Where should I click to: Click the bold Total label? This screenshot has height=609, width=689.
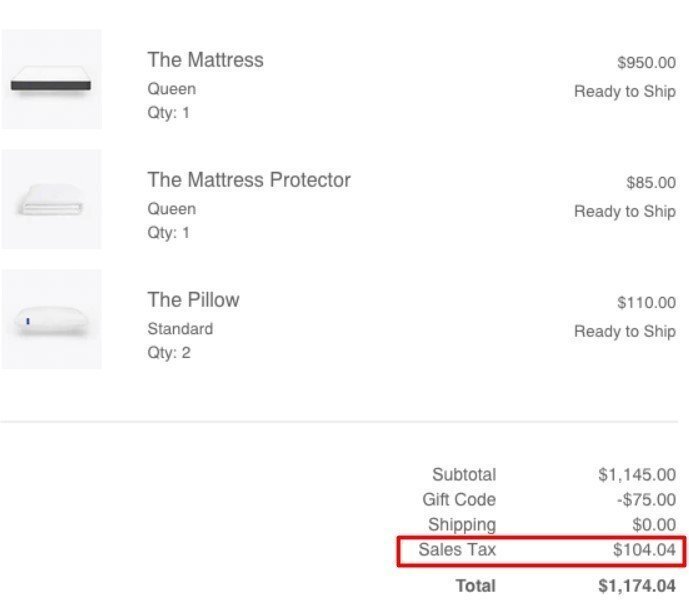tap(475, 586)
